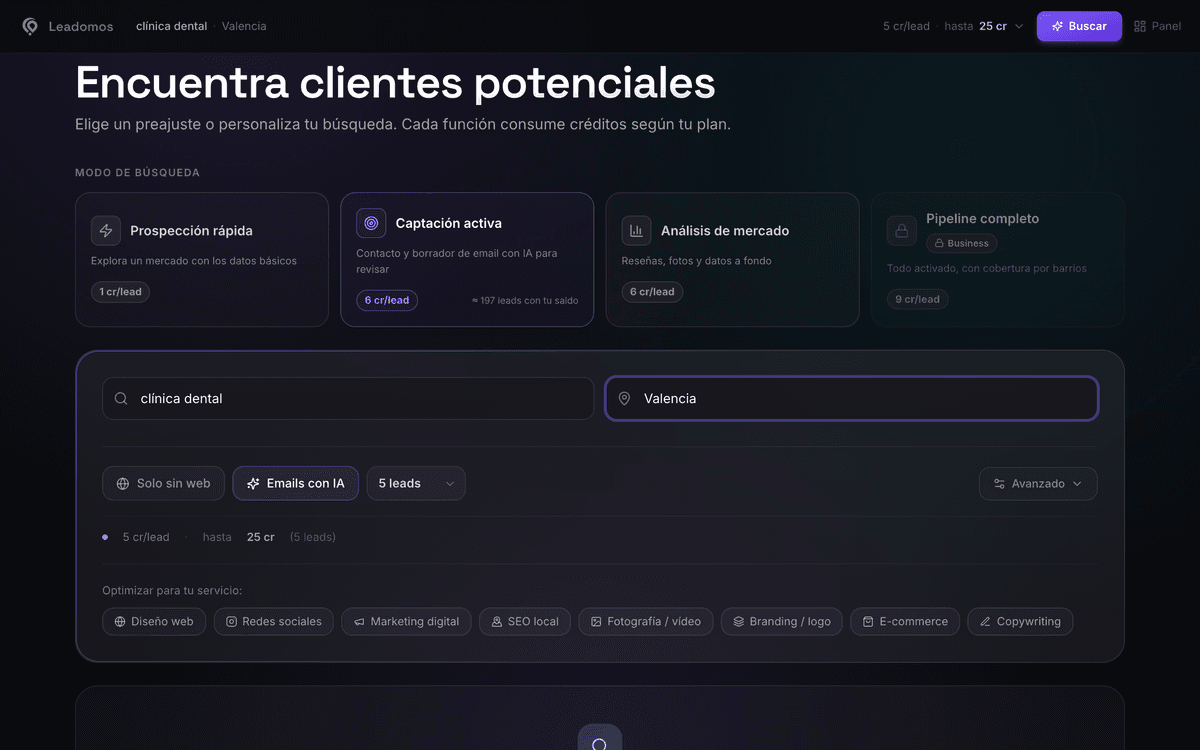Viewport: 1200px width, 750px height.
Task: Click the 6 cr/lead badge on Análisis de mercado
Action: coord(651,292)
